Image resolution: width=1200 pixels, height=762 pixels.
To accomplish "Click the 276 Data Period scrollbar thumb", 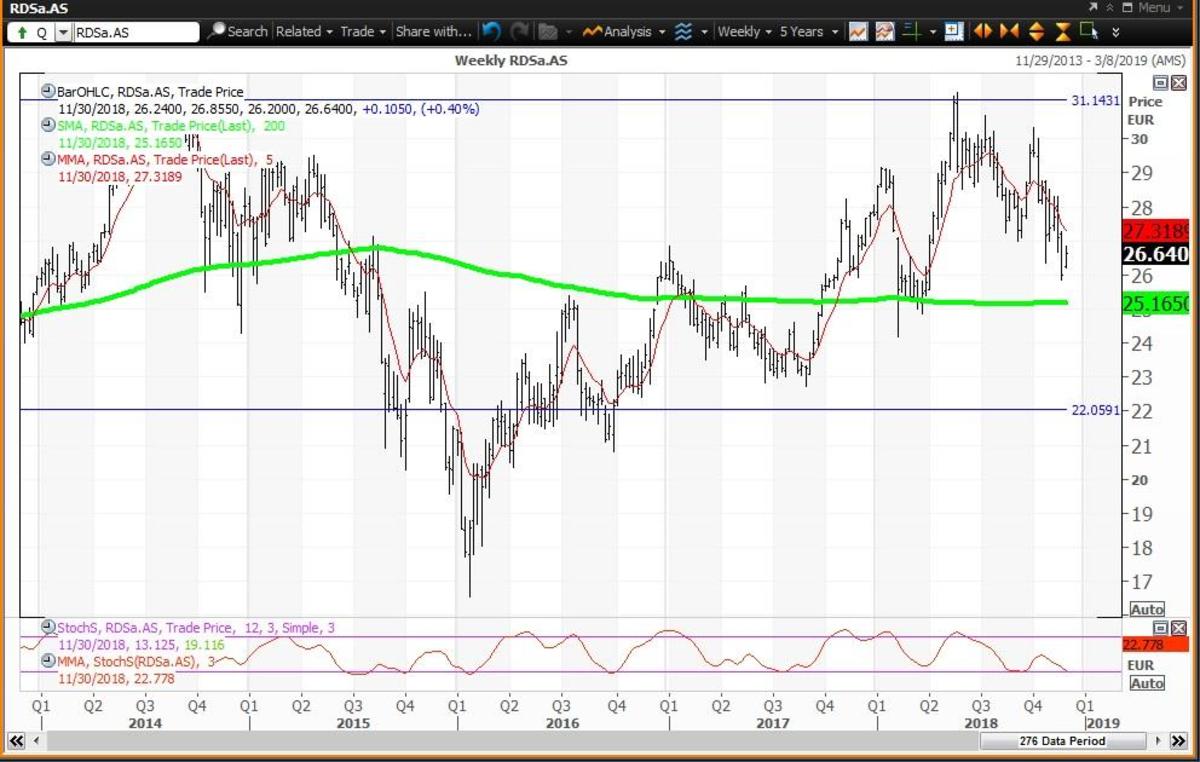I will pyautogui.click(x=1060, y=741).
